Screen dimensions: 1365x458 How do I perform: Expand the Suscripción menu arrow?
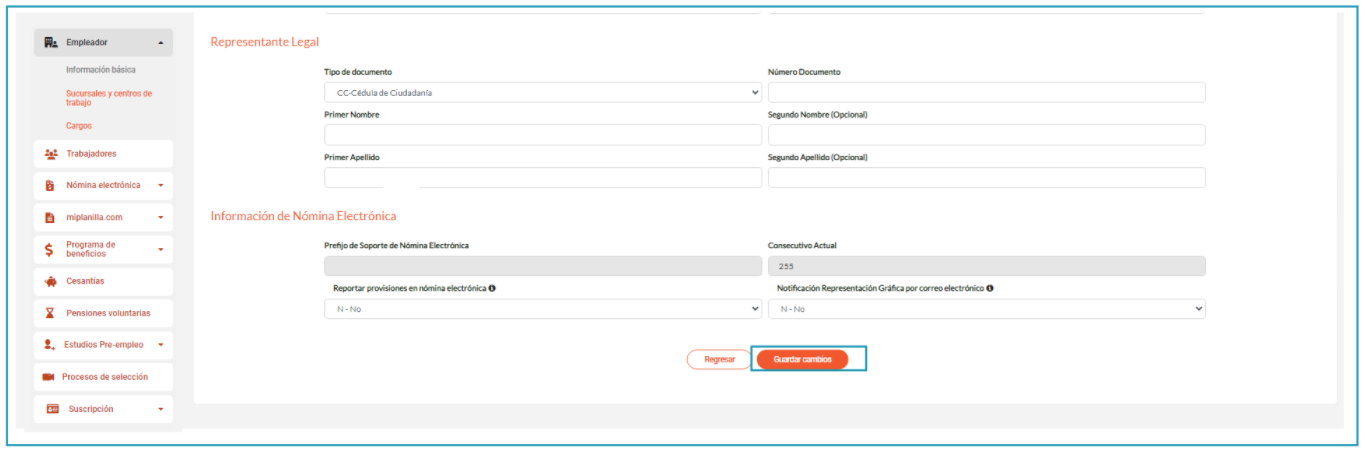(160, 409)
